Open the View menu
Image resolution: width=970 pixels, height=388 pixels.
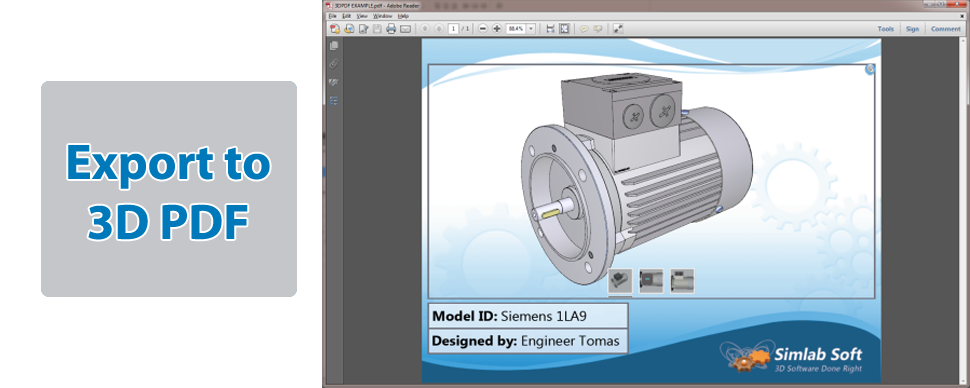[x=362, y=15]
